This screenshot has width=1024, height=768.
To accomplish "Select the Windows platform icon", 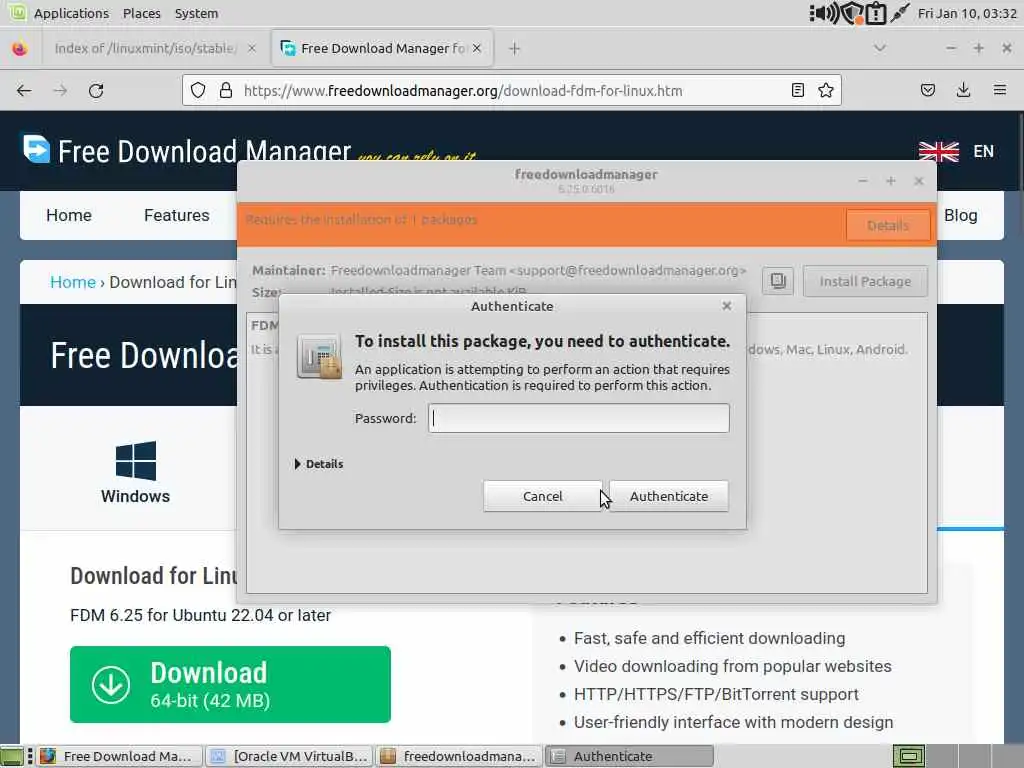I will coord(136,460).
